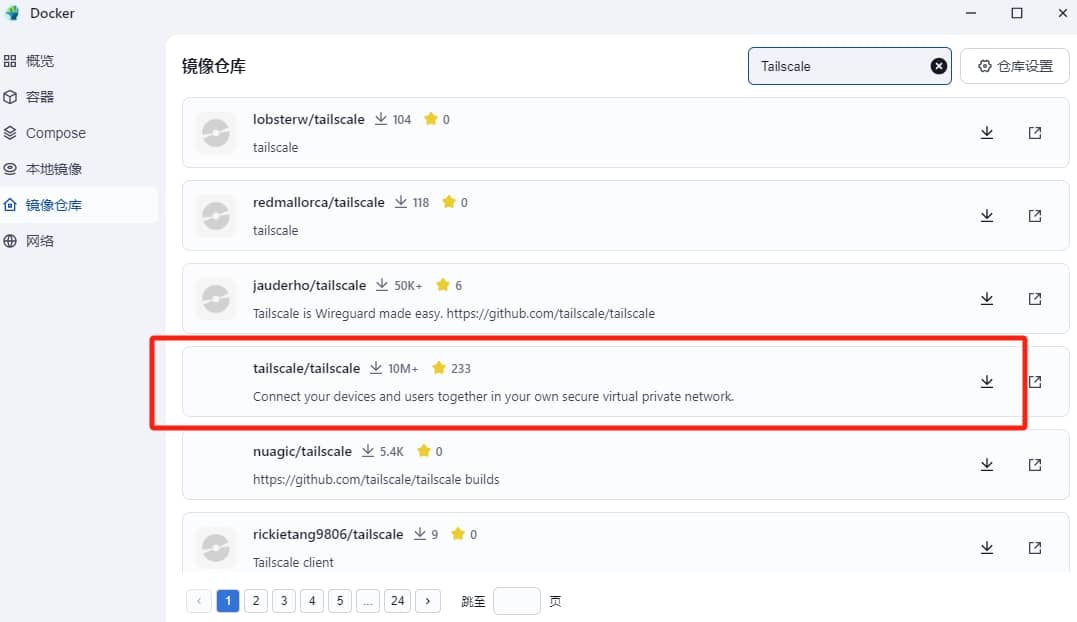Viewport: 1077px width, 622px height.
Task: Click the 233 star count
Action: [x=461, y=369]
